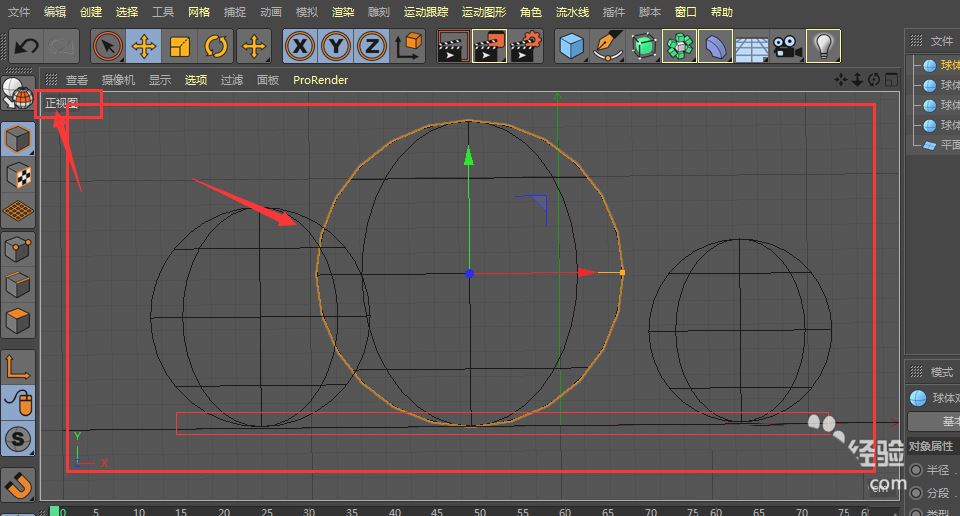Add a camera object from the toolbar

coord(787,46)
